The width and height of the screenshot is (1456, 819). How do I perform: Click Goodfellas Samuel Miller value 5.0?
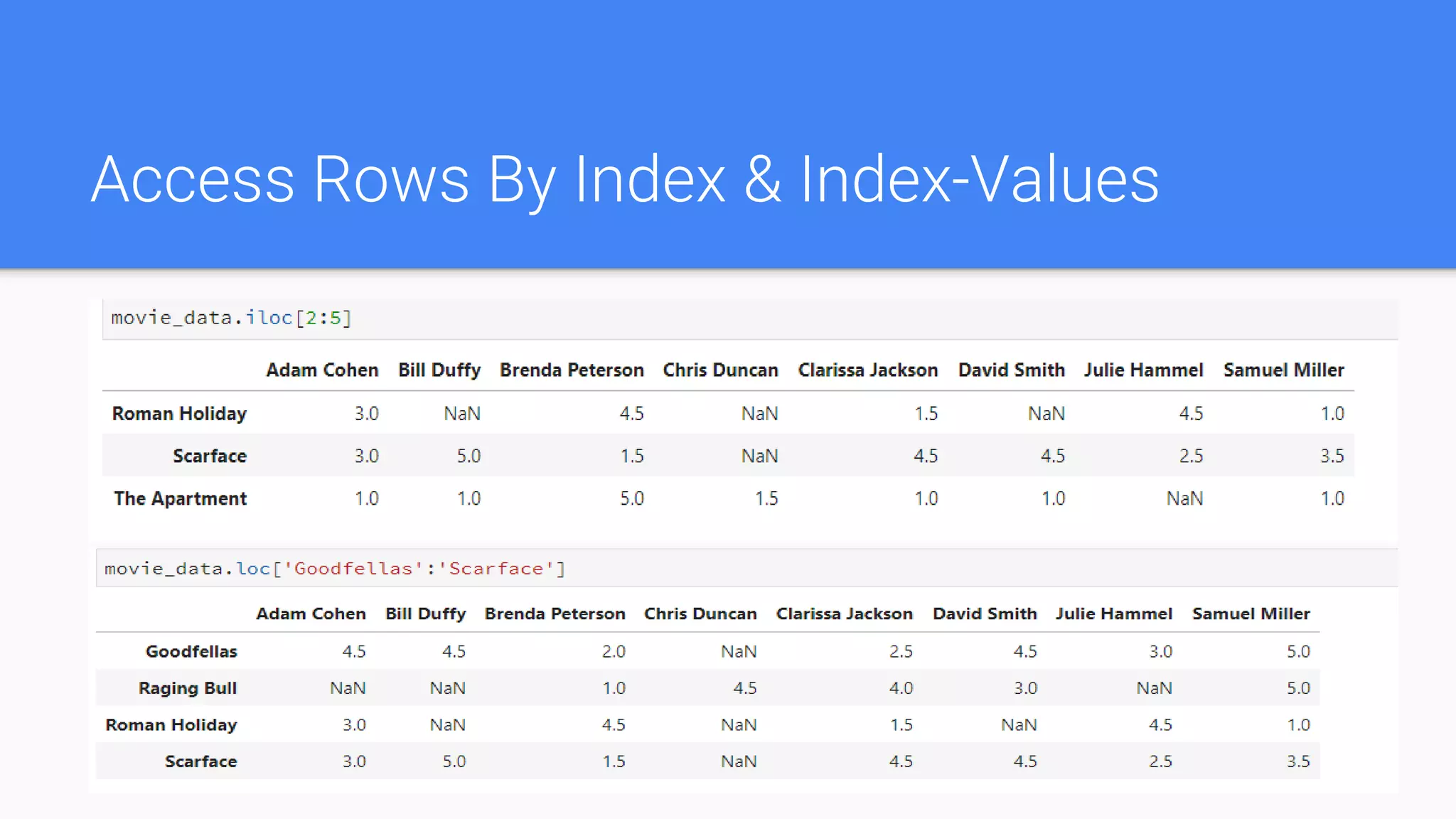[x=1299, y=652]
